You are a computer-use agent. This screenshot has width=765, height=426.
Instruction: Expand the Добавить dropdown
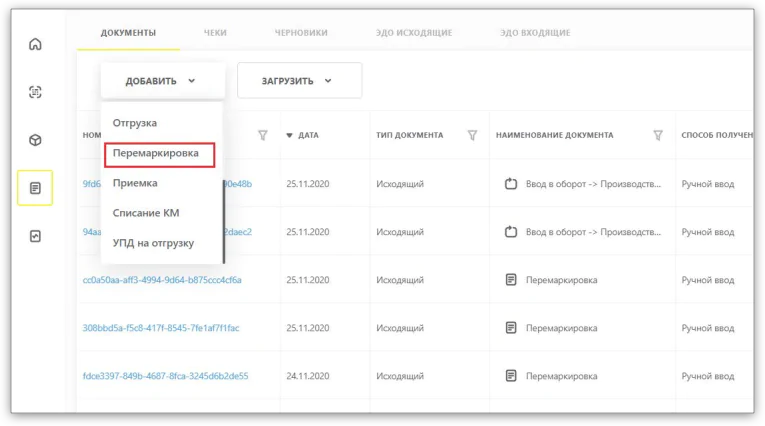coord(162,81)
